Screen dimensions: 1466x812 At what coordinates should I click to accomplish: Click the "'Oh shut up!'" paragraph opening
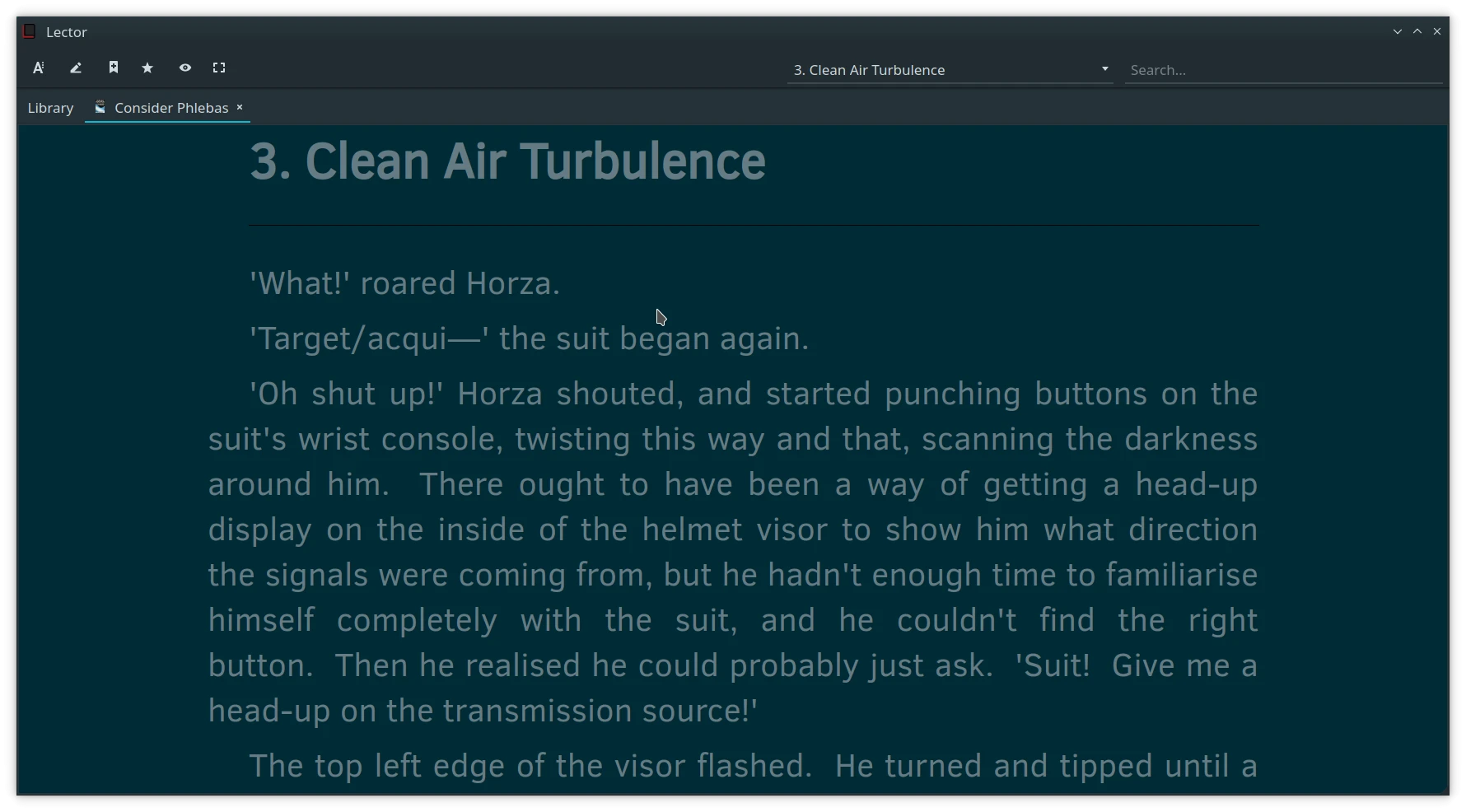click(346, 394)
